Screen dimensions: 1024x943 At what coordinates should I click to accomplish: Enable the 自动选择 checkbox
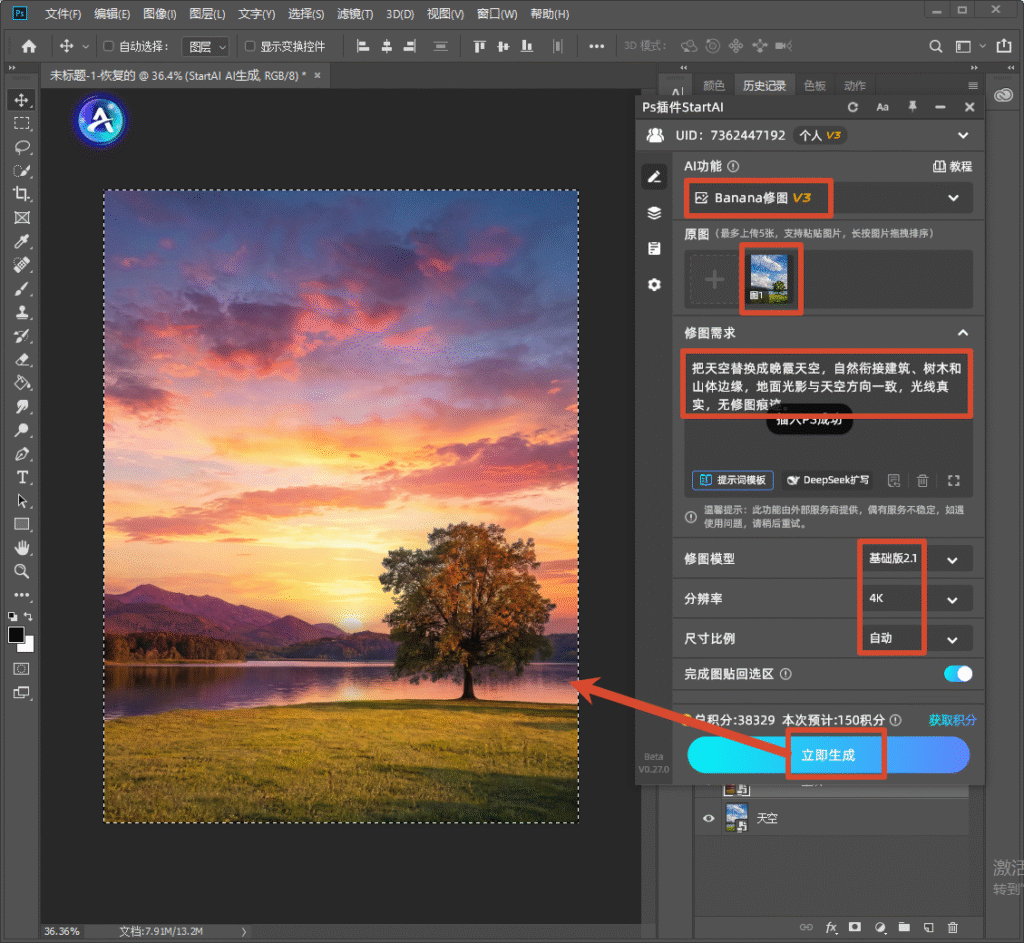[x=109, y=46]
